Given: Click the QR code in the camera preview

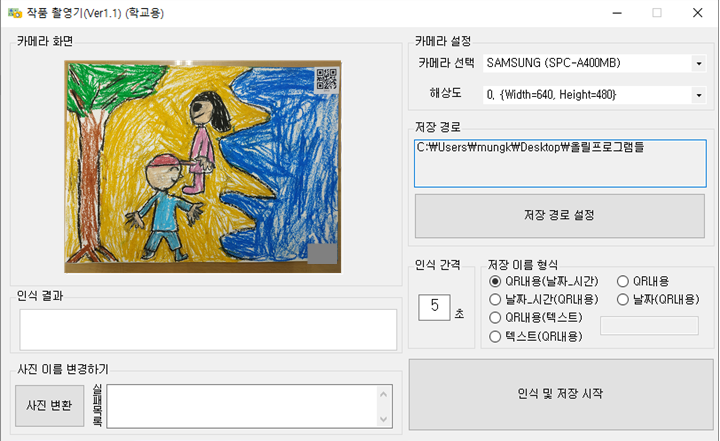Looking at the screenshot, I should click(326, 78).
